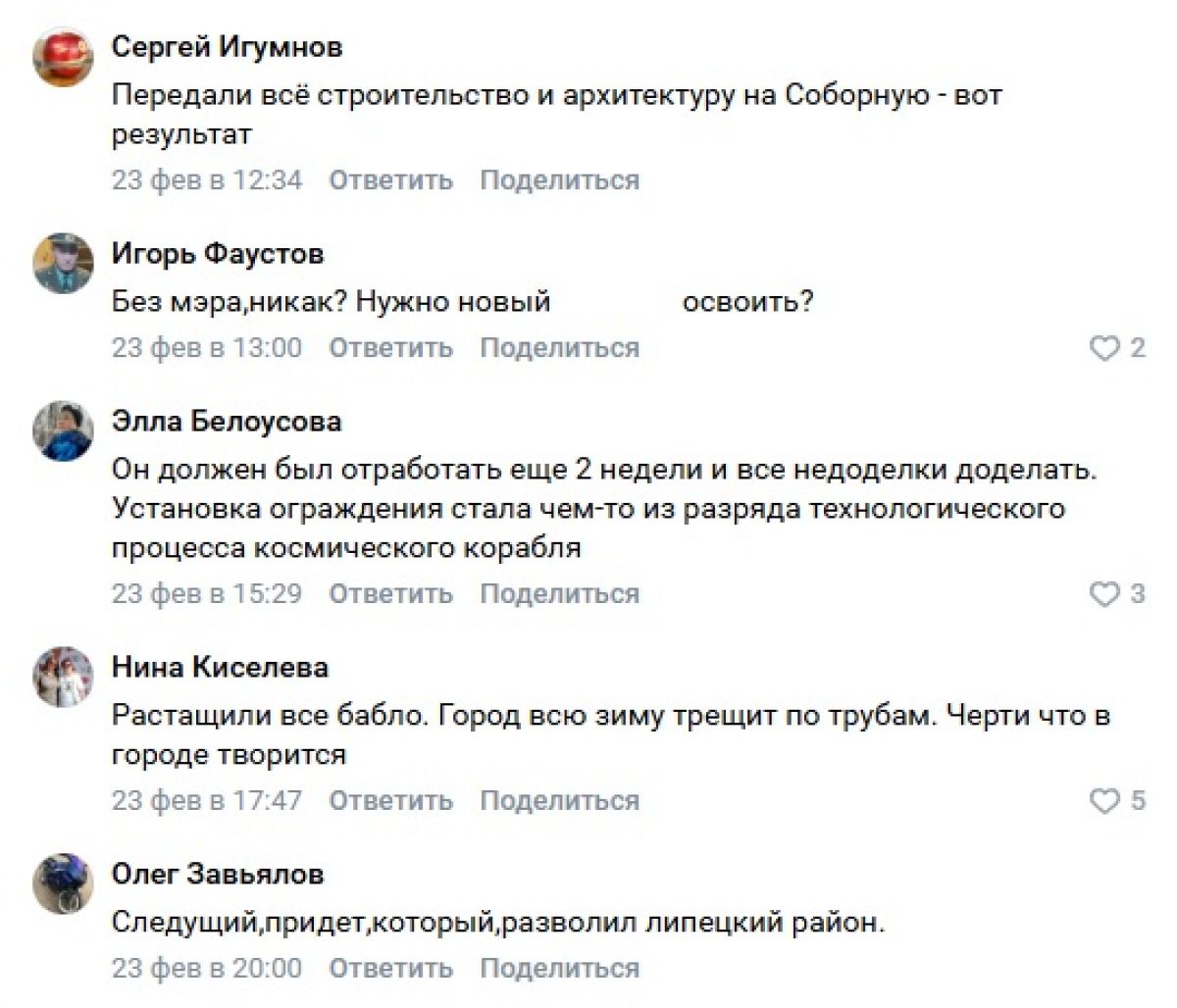Viewport: 1177px width, 1008px height.
Task: Open Элла Белоусова's profile avatar
Action: [x=64, y=431]
